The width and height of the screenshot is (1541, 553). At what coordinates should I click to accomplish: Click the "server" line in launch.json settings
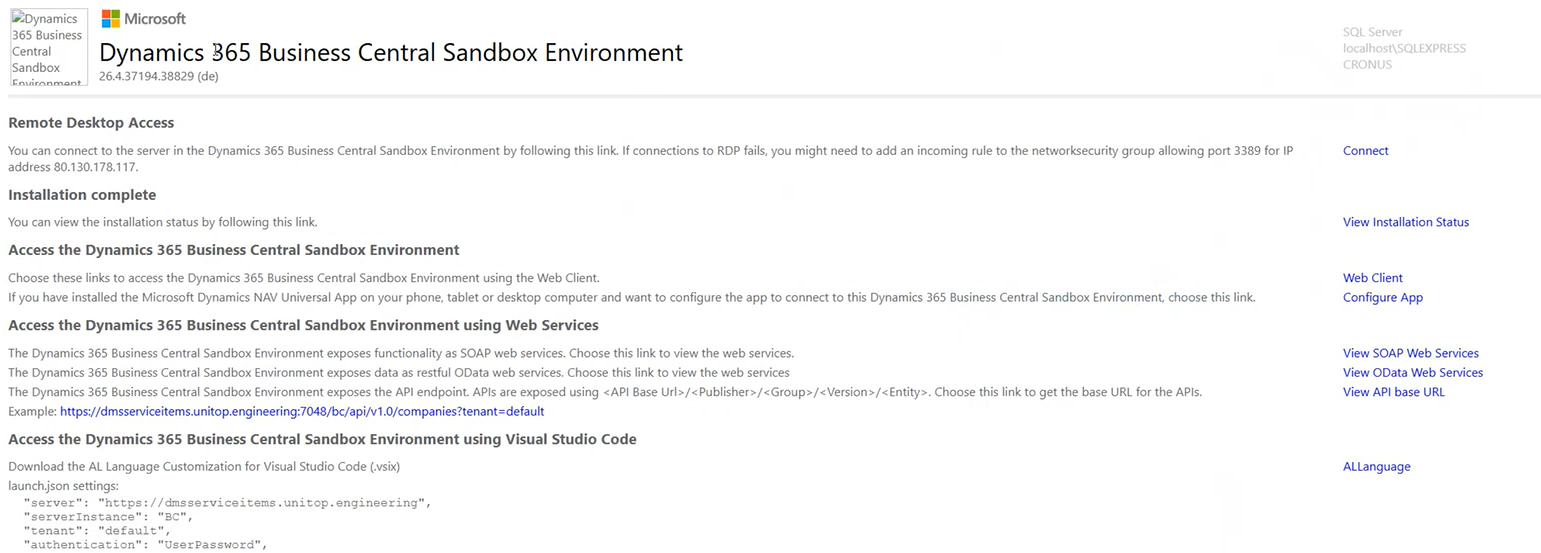(x=227, y=503)
